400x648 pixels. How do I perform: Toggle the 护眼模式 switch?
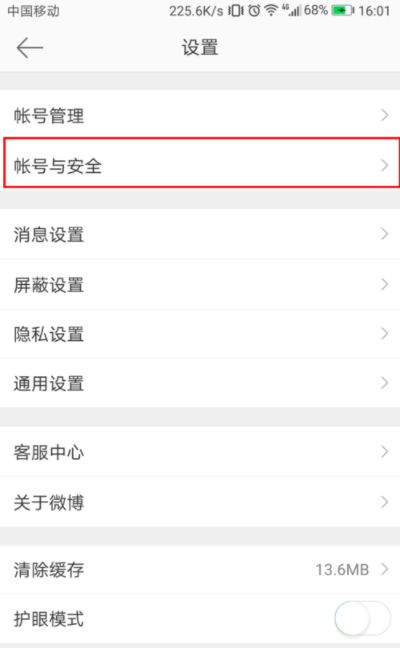pyautogui.click(x=362, y=619)
